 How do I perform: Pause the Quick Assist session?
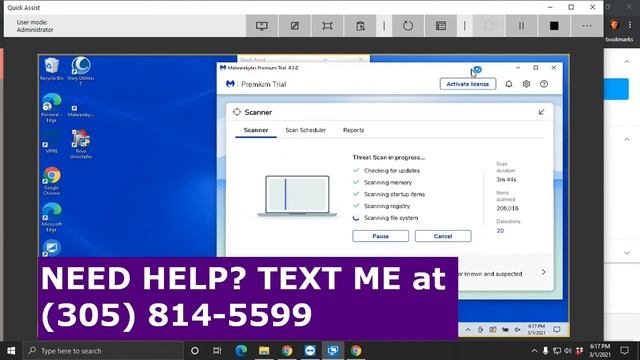(521, 26)
